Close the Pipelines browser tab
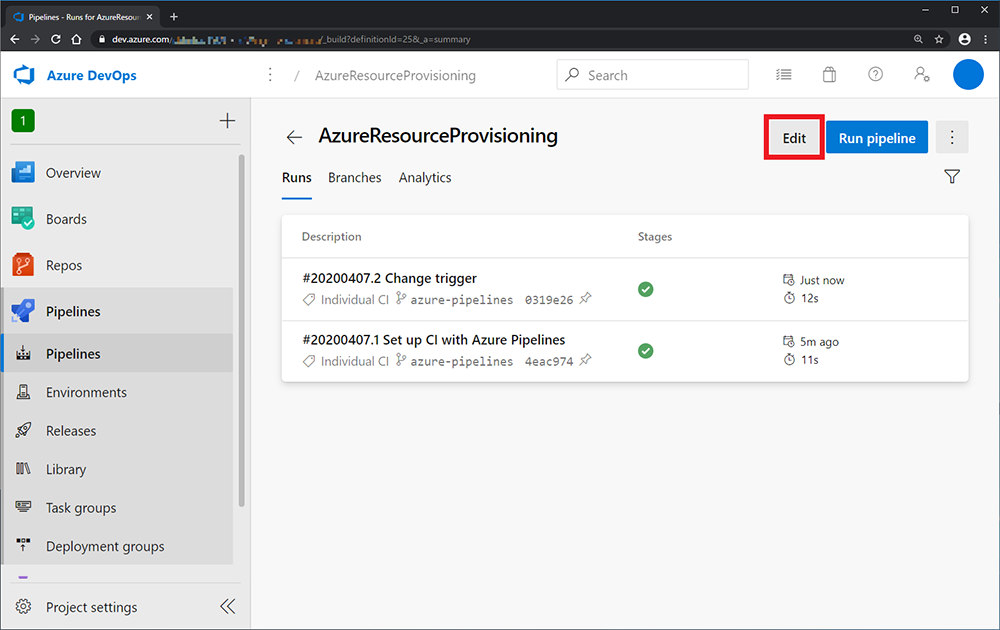 tap(149, 17)
